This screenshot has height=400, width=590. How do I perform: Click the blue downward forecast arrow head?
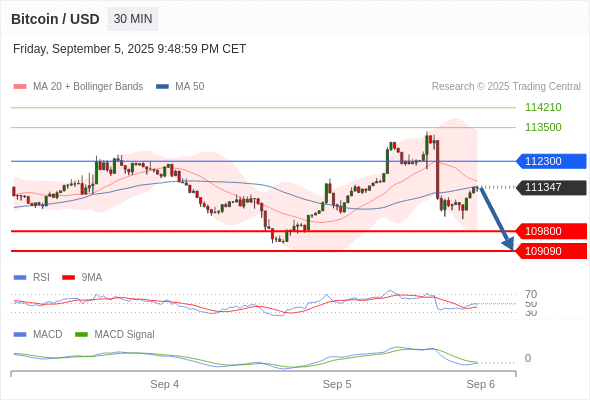click(x=508, y=243)
